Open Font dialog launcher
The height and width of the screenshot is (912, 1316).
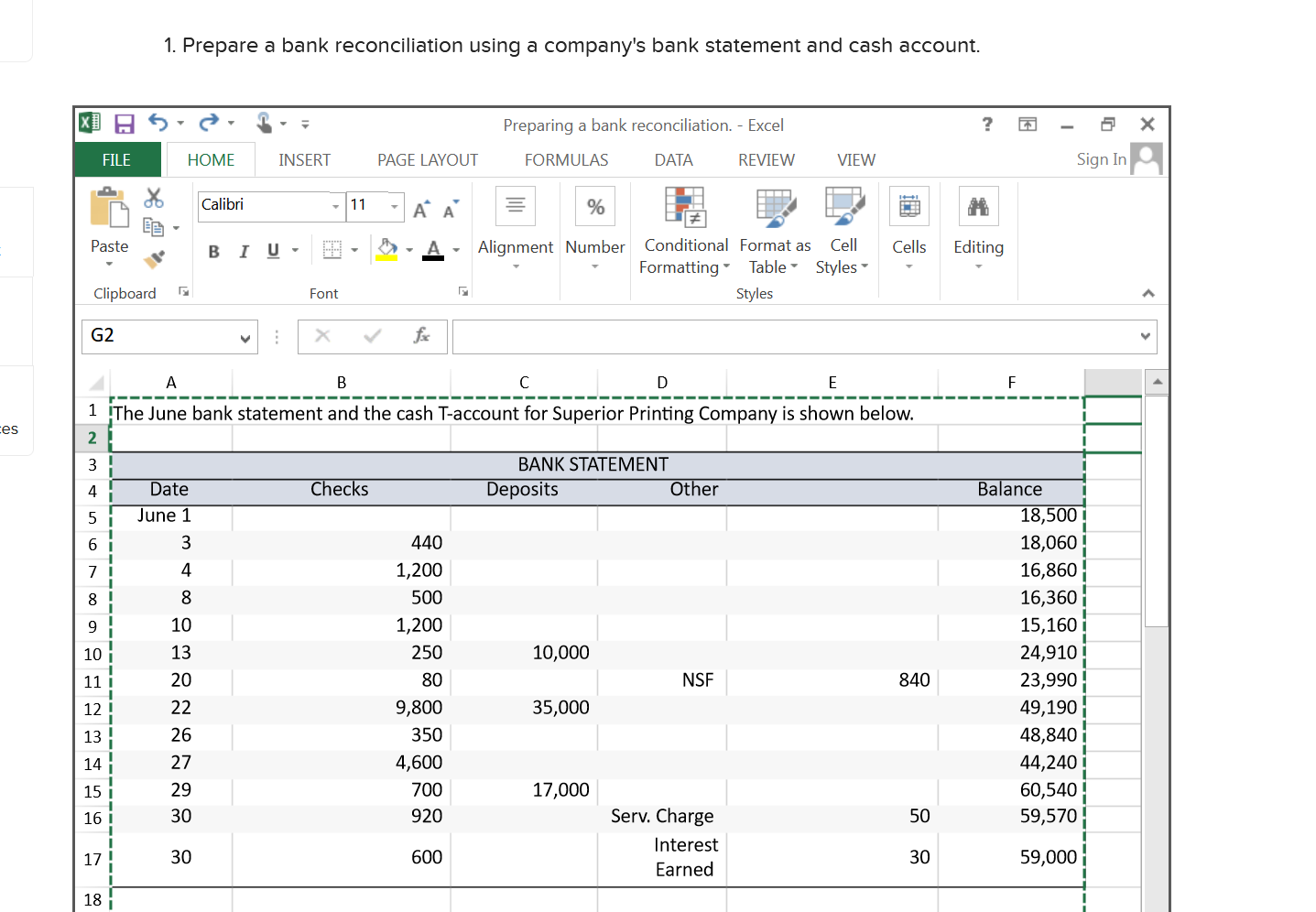click(x=463, y=291)
